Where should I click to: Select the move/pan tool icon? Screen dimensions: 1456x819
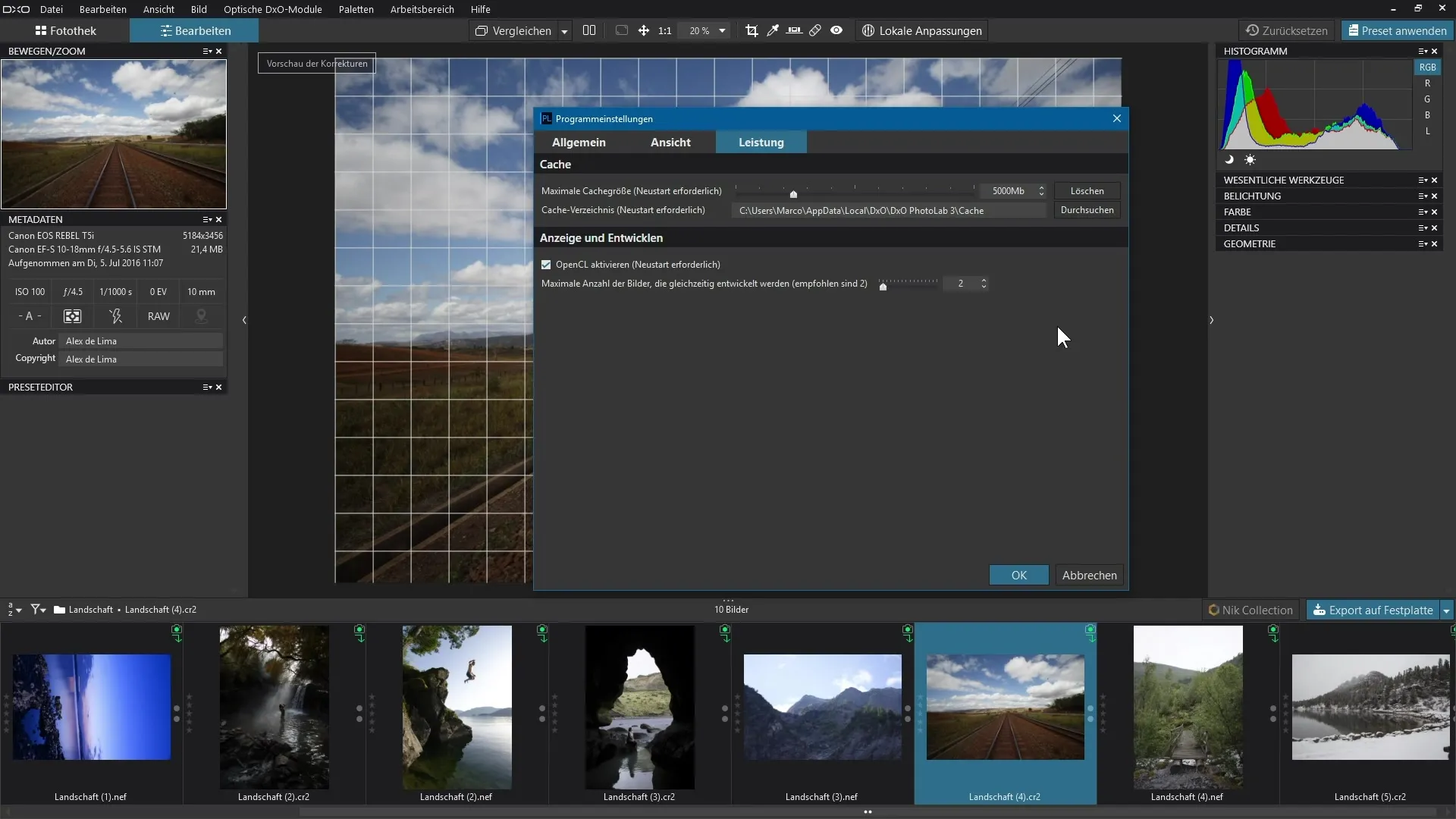643,30
